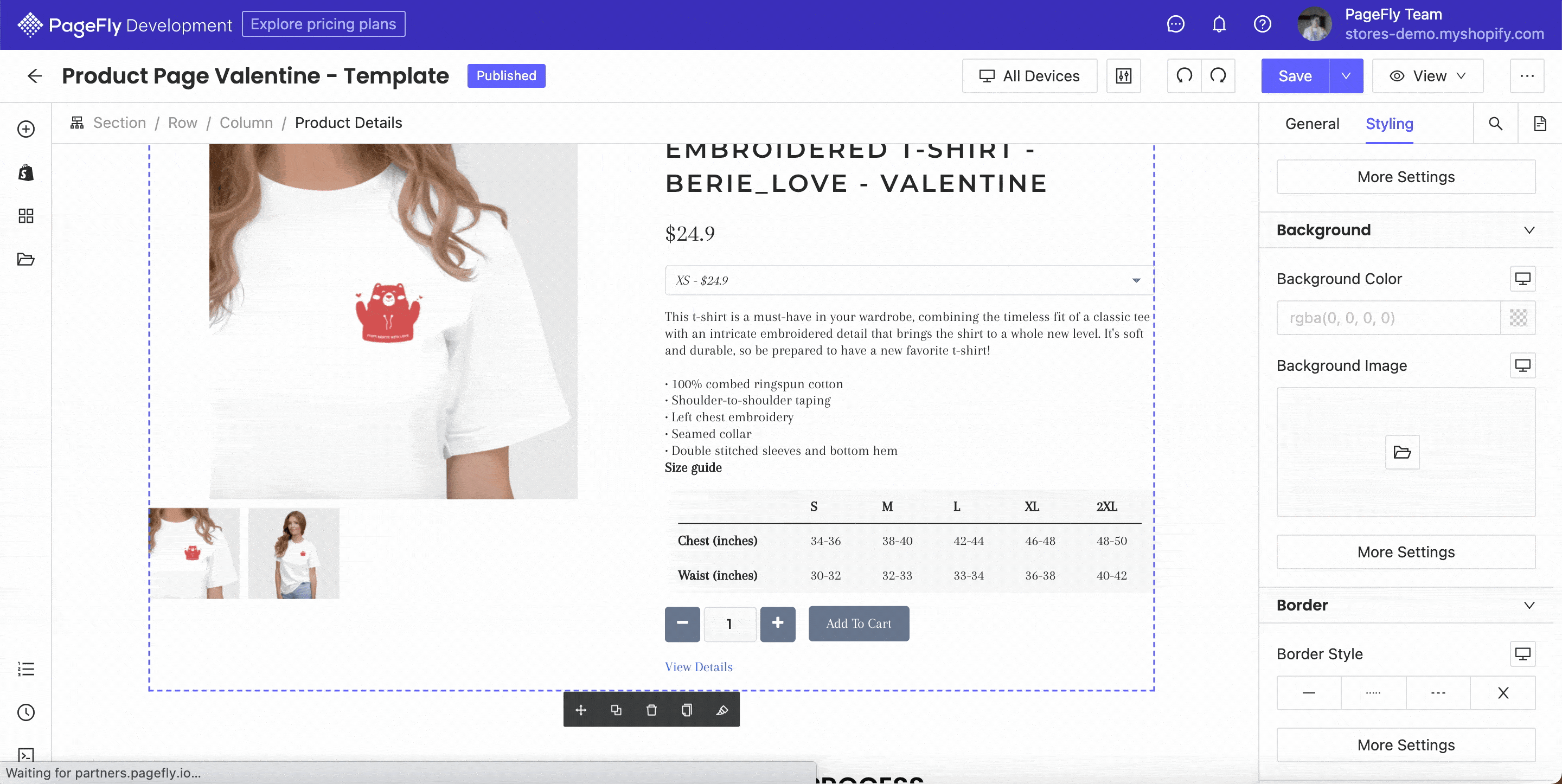Open the XS - $24.9 variant dropdown
This screenshot has width=1562, height=784.
908,280
